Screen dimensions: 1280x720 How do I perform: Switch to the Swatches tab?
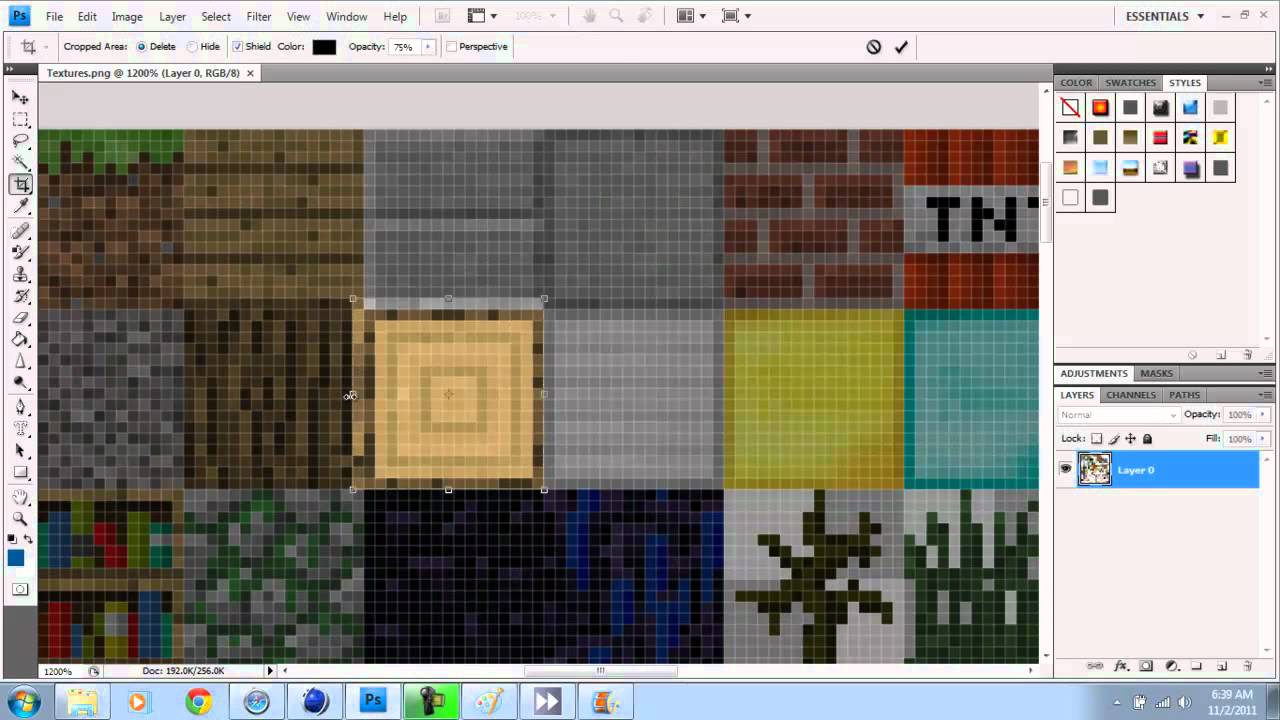1131,83
